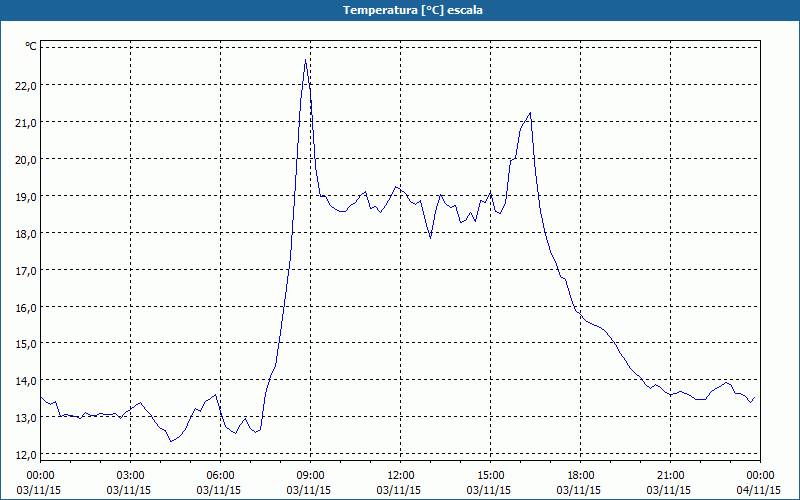The height and width of the screenshot is (500, 800).
Task: Click the 22,0 y-axis label
Action: coord(26,86)
